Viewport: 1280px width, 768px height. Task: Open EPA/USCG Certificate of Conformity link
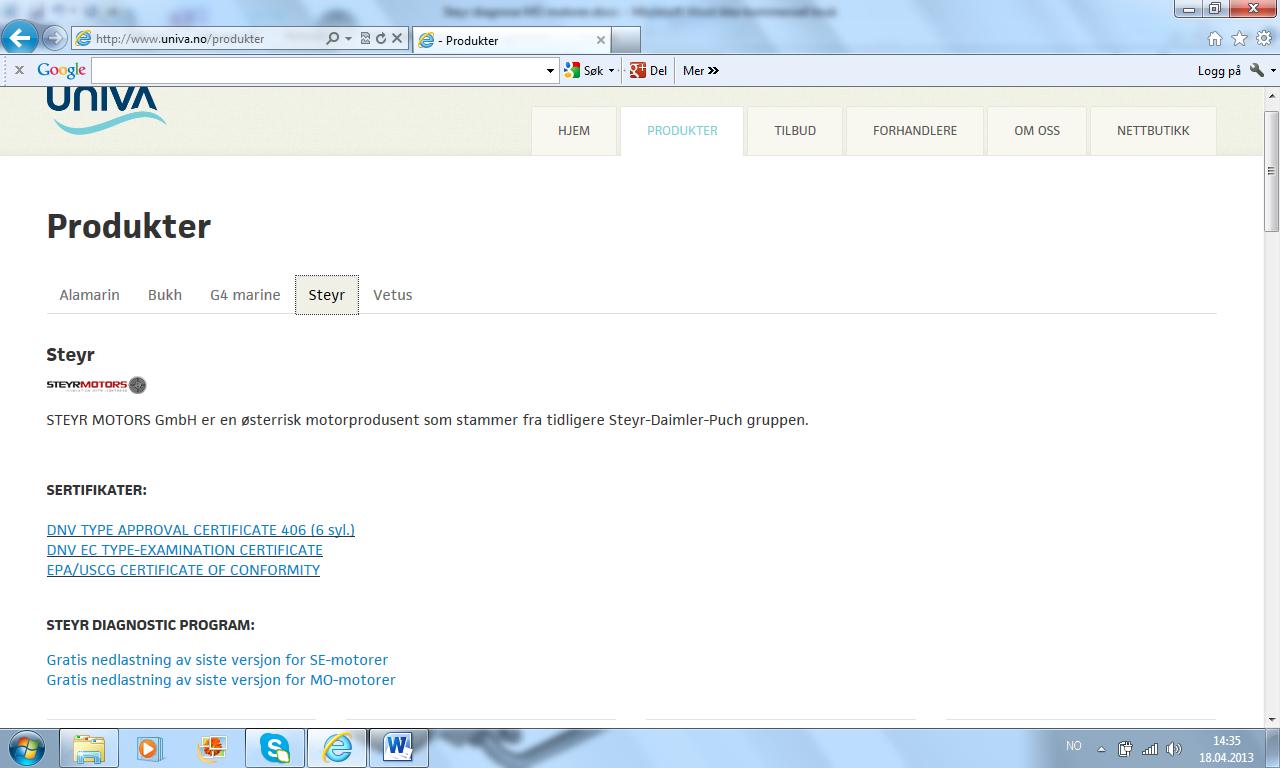(x=183, y=570)
